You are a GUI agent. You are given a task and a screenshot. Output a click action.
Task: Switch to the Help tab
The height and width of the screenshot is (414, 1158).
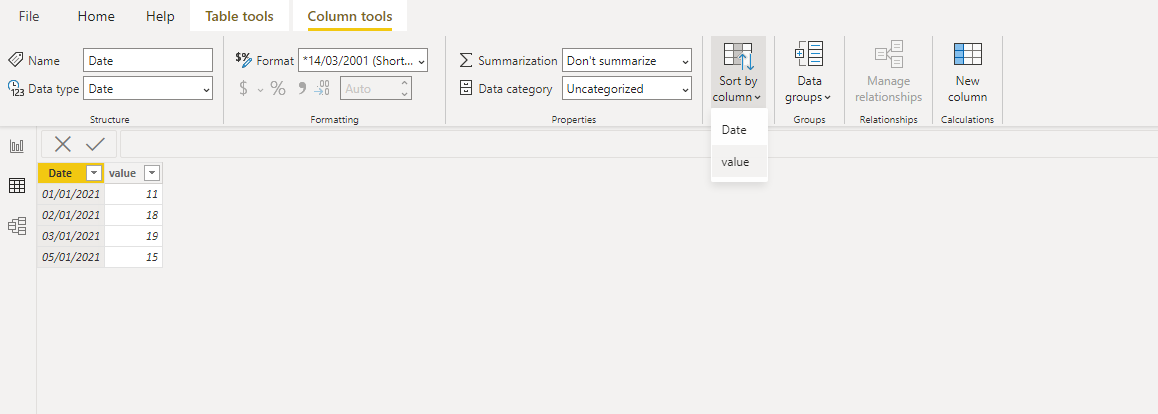tap(160, 16)
